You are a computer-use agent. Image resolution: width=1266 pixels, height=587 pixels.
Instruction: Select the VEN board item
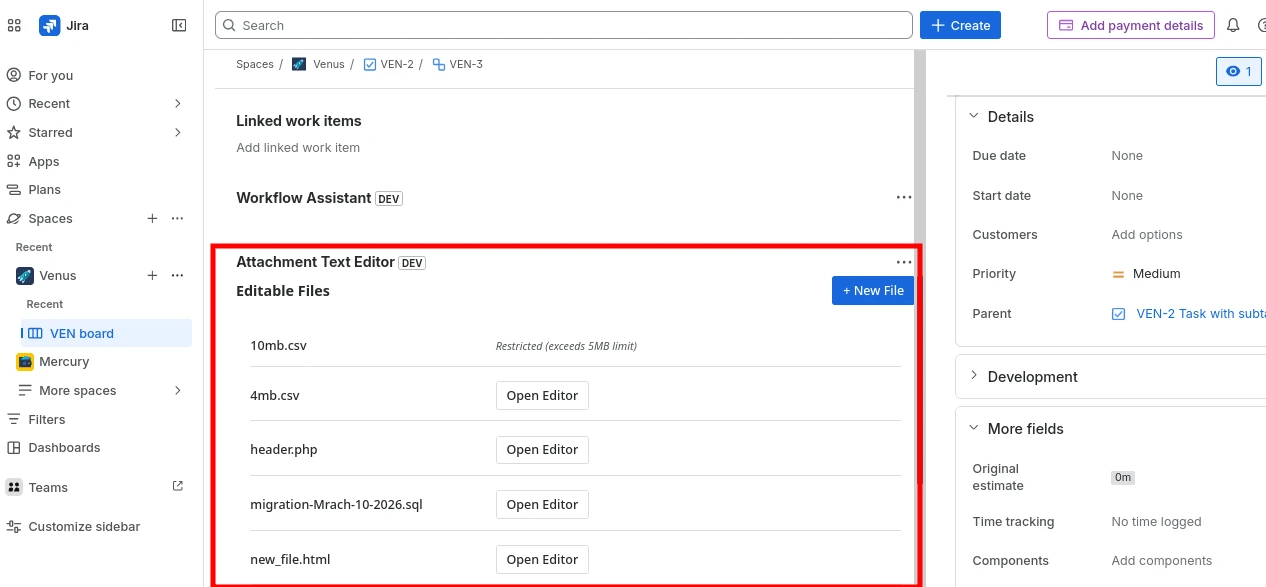click(x=106, y=333)
